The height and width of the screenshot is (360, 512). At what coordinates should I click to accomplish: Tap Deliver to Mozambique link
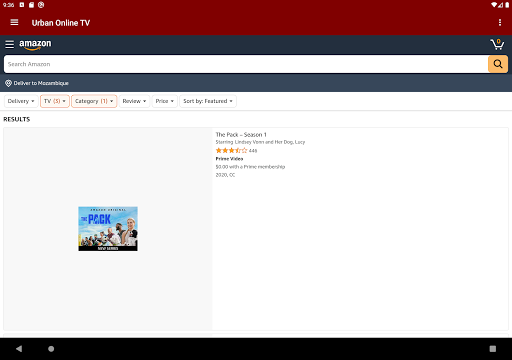tap(41, 83)
